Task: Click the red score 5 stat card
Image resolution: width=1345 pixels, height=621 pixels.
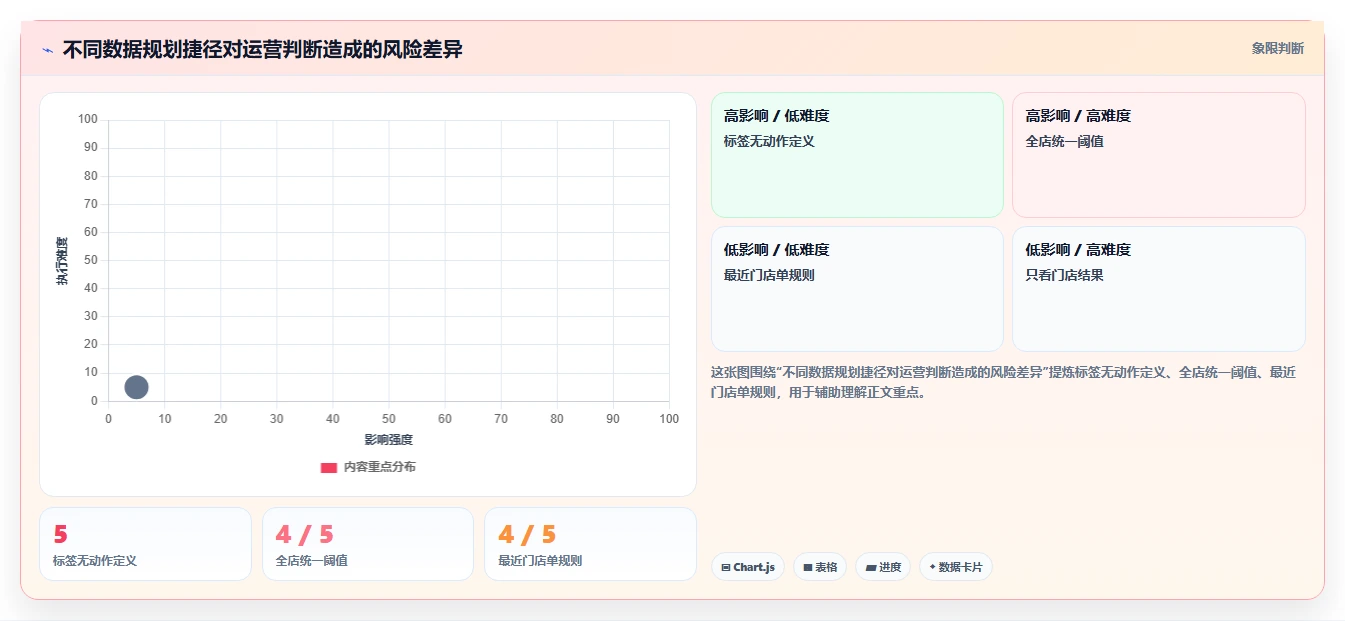Action: click(145, 544)
